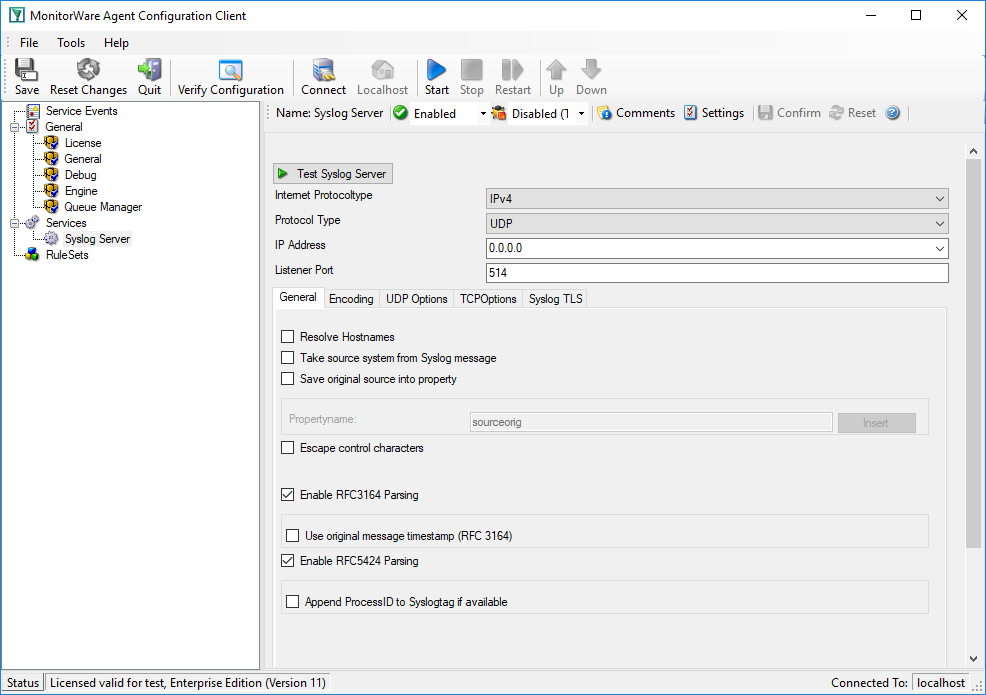The image size is (986, 695).
Task: Select RuleSets in the tree
Action: click(x=67, y=255)
